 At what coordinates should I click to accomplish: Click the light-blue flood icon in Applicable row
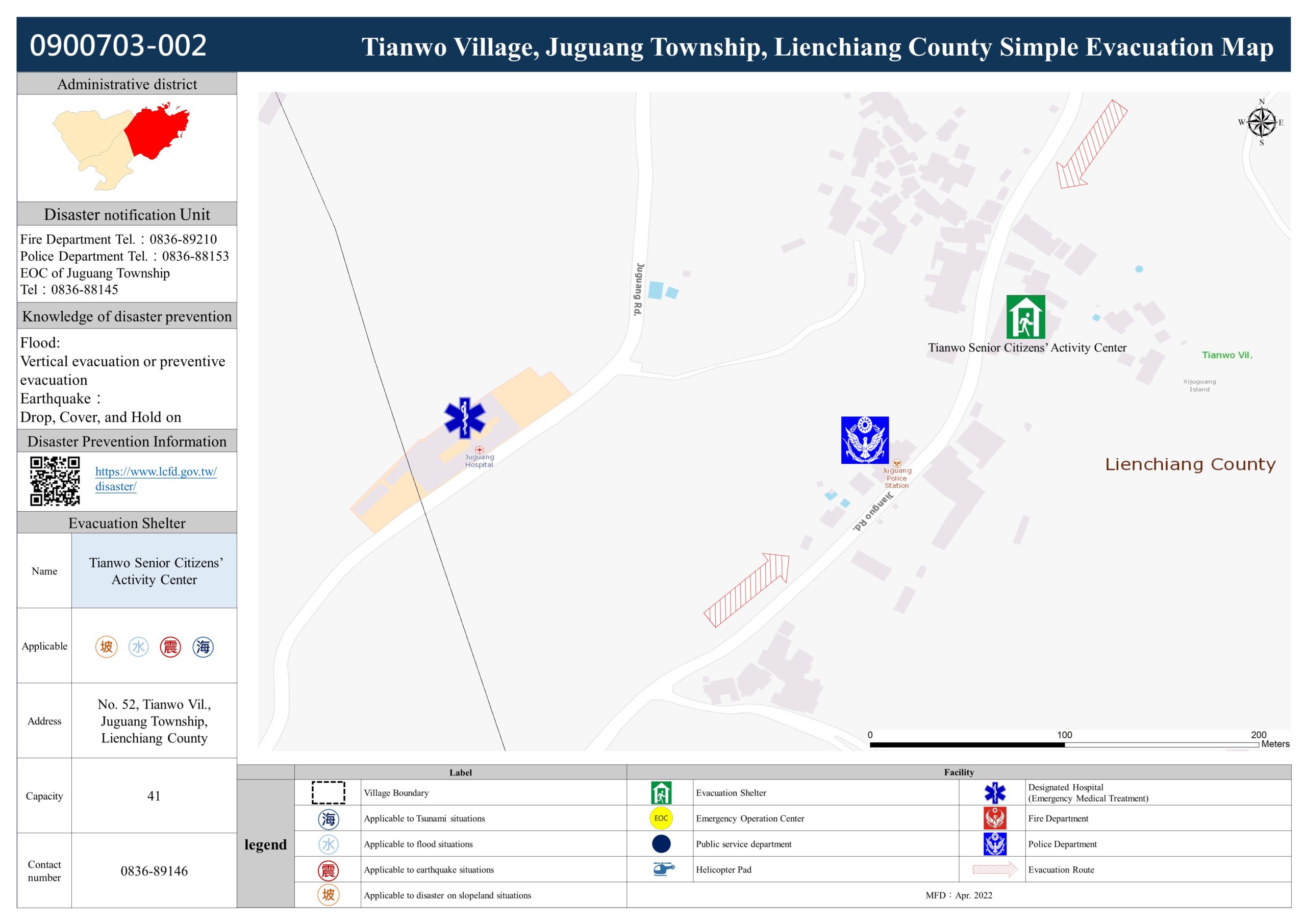click(138, 646)
